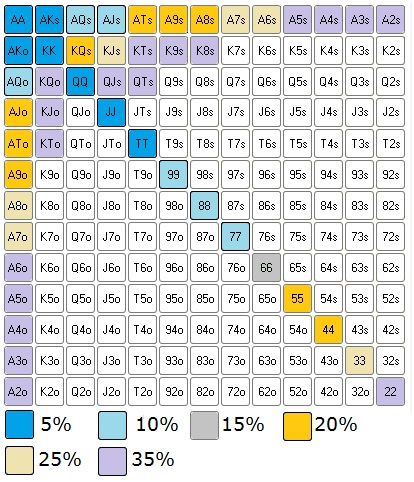Select the AA hand cell
The width and height of the screenshot is (414, 482).
tap(19, 20)
